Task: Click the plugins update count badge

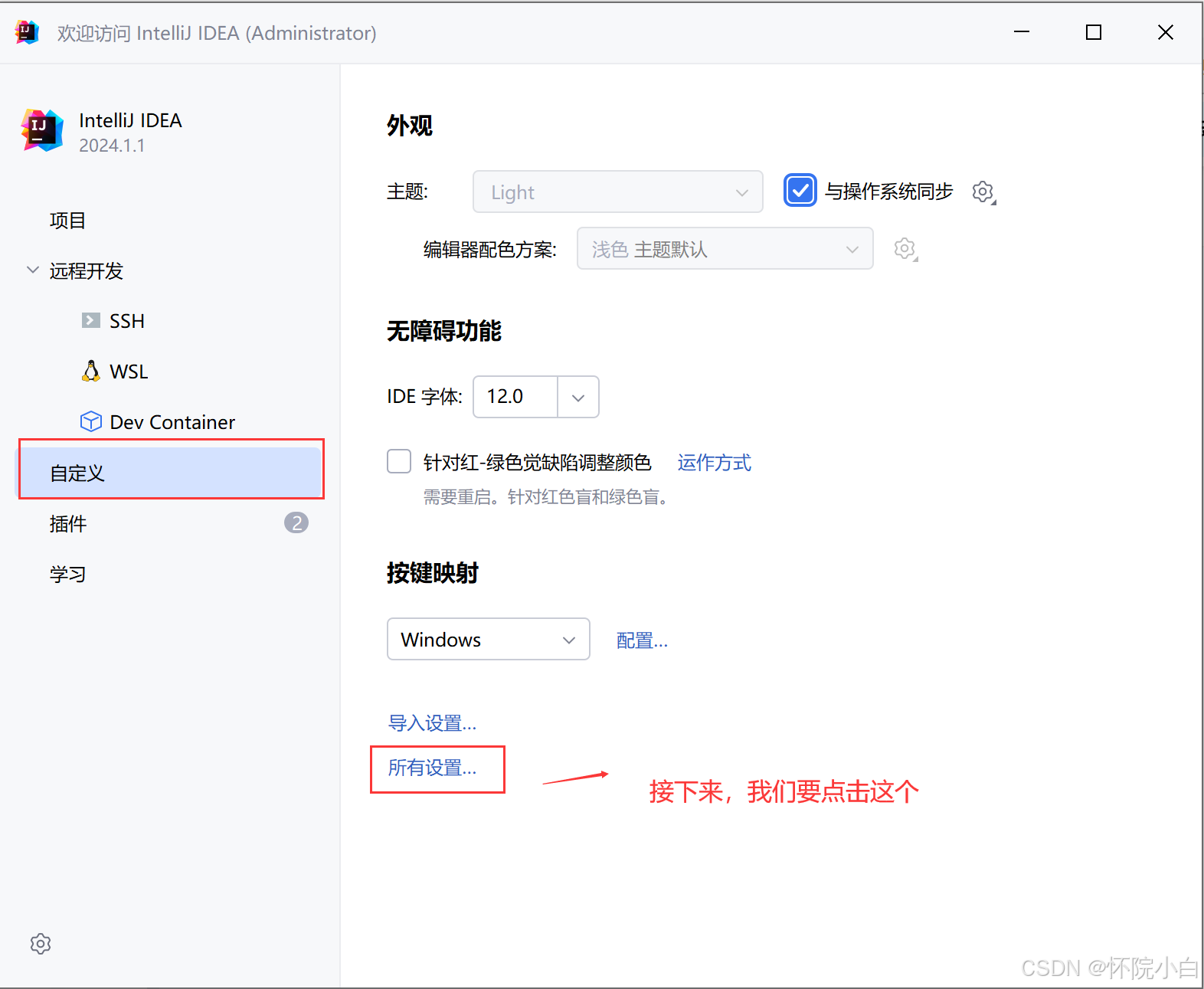Action: coord(296,522)
